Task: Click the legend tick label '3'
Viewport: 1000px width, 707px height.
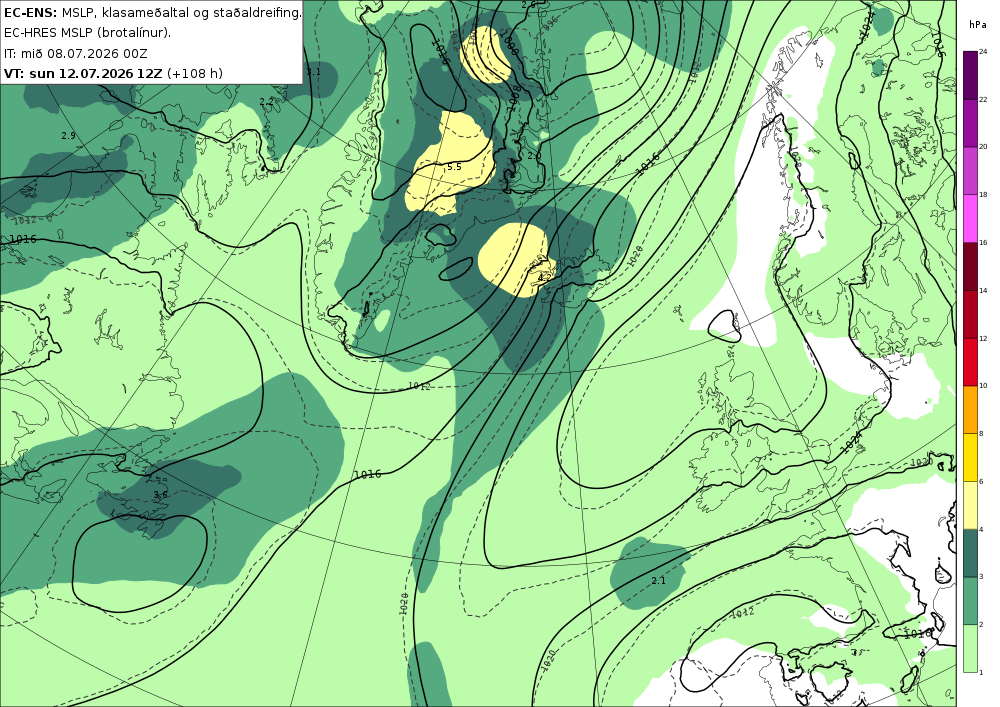Action: coord(981,577)
